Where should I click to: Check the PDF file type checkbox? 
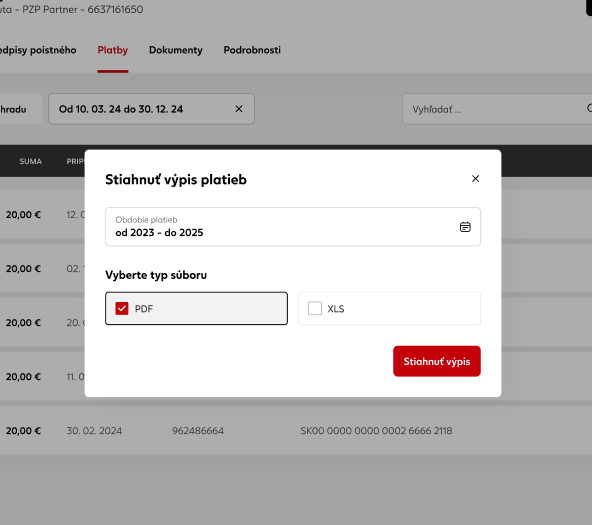(x=122, y=308)
